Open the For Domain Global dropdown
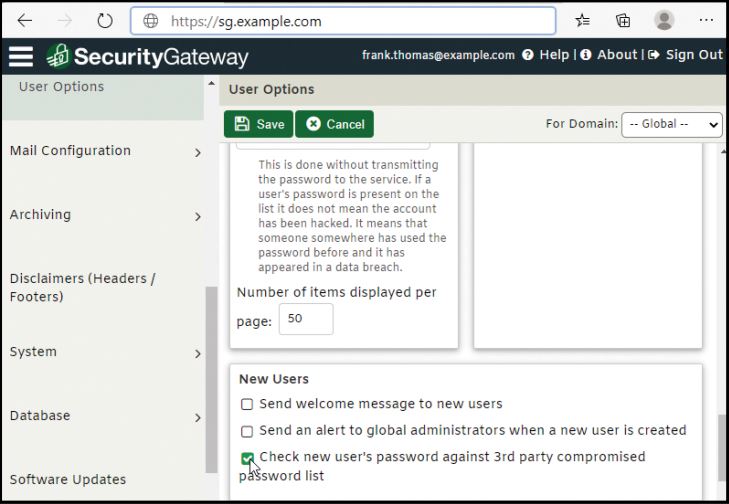 [x=672, y=124]
